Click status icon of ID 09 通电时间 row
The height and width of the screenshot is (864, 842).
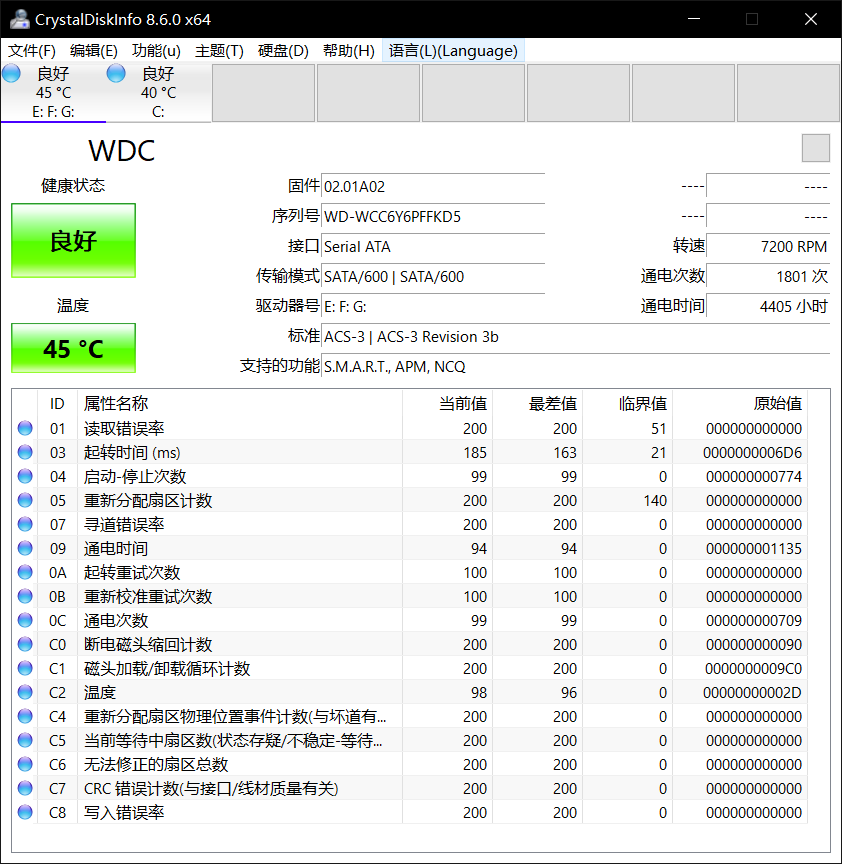click(x=25, y=548)
